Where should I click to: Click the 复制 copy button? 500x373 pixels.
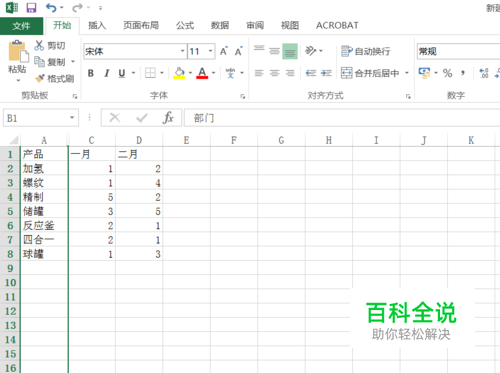pyautogui.click(x=50, y=62)
